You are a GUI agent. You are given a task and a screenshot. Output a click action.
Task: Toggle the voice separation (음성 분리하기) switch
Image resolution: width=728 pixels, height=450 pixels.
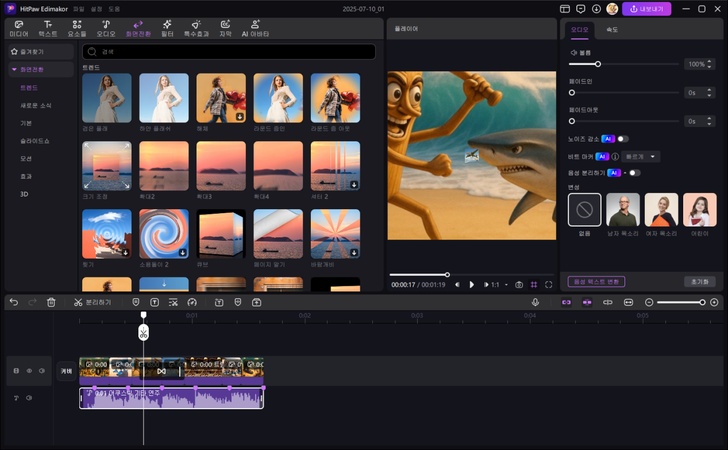pyautogui.click(x=634, y=173)
